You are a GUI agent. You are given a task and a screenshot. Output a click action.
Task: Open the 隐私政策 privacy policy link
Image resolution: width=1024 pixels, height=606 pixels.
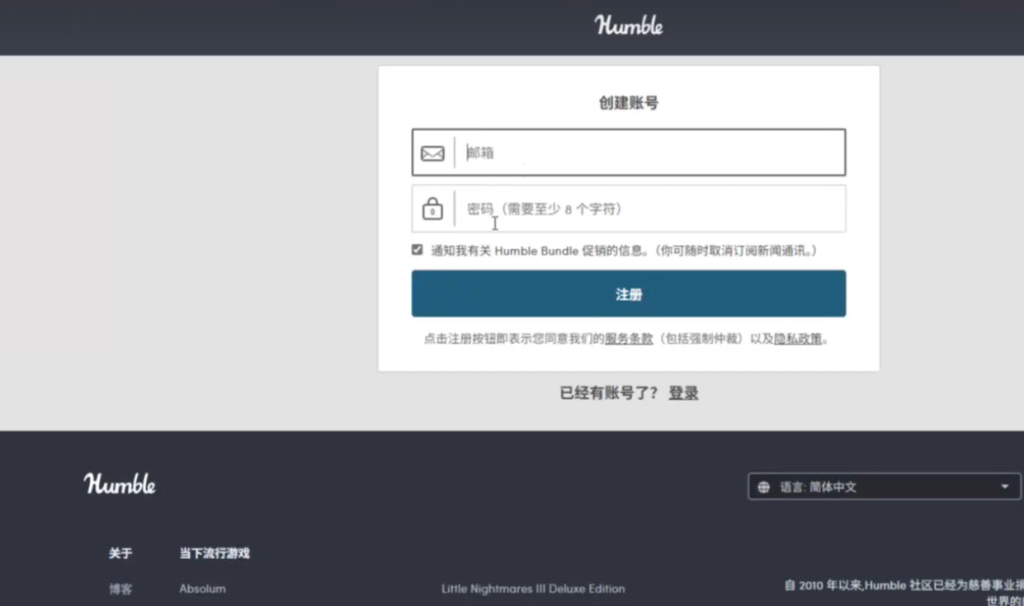point(798,339)
